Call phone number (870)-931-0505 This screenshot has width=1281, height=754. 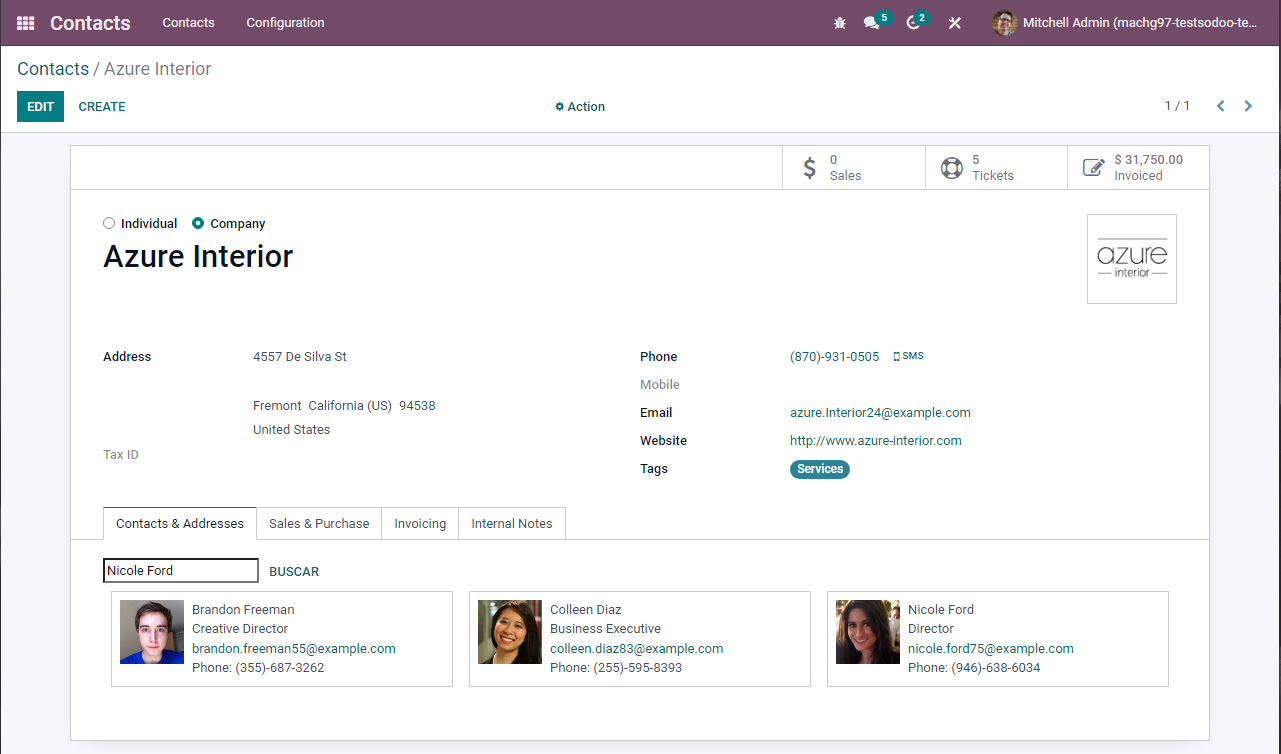point(835,357)
